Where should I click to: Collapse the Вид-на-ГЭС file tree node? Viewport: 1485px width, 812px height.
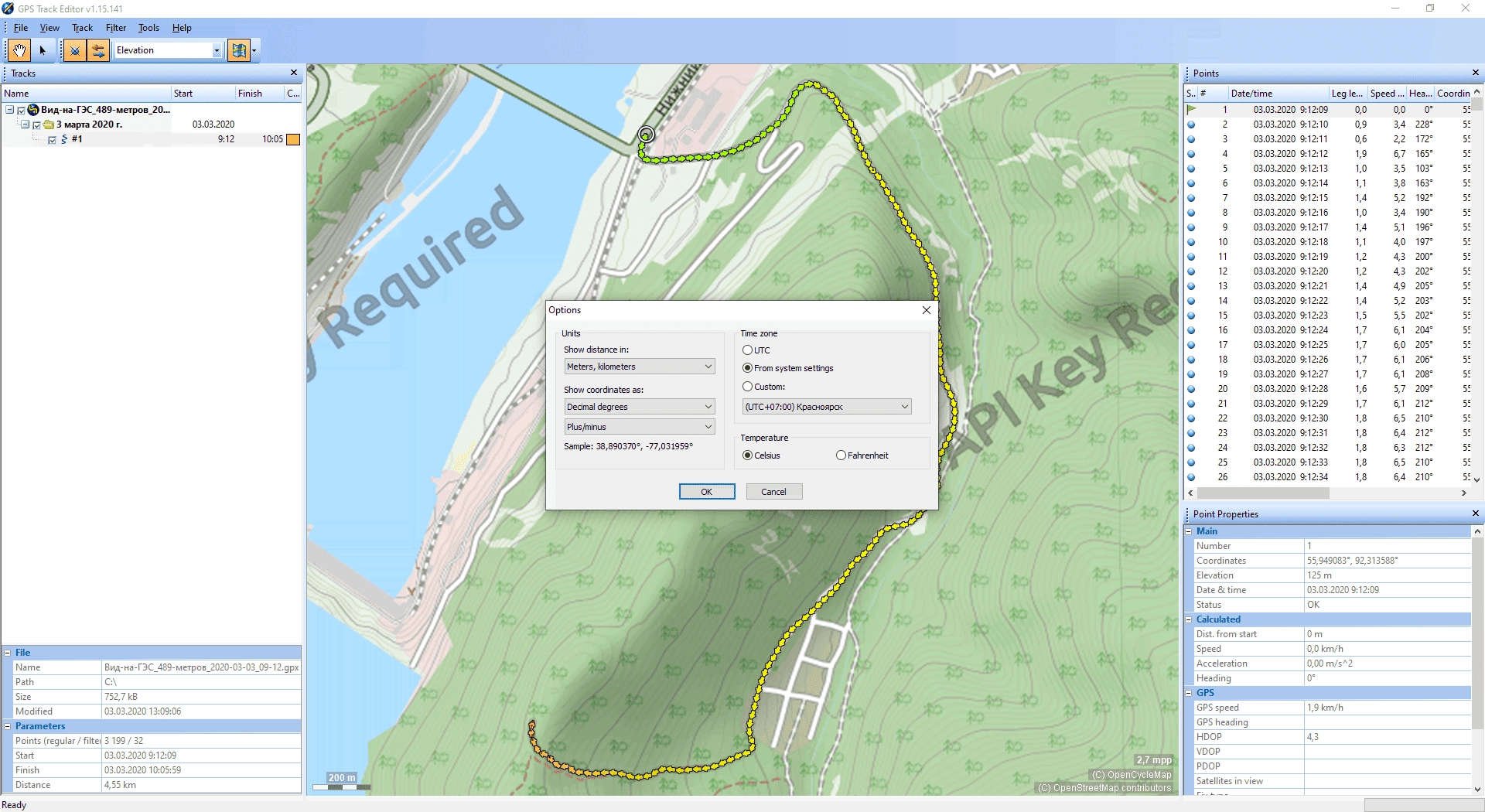coord(10,110)
